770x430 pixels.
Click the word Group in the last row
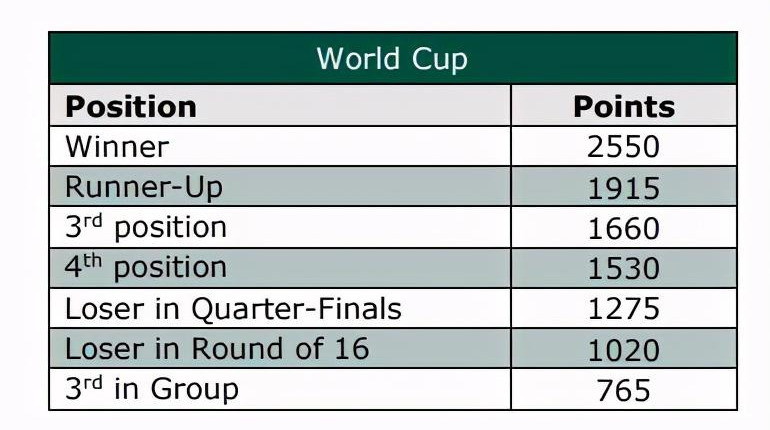[x=194, y=389]
